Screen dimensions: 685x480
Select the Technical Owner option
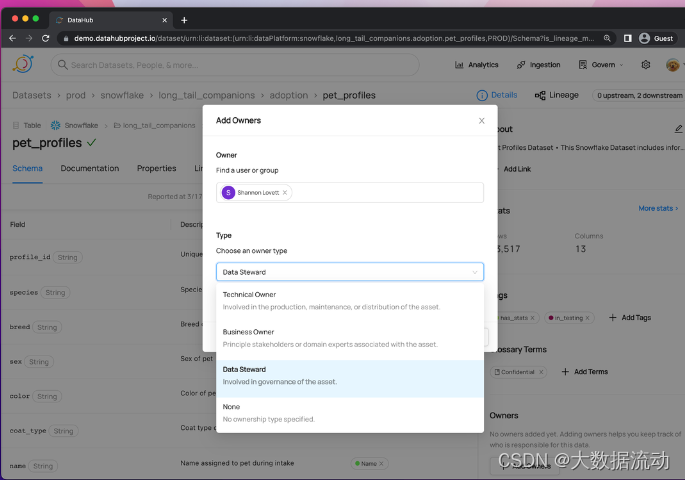tap(349, 300)
